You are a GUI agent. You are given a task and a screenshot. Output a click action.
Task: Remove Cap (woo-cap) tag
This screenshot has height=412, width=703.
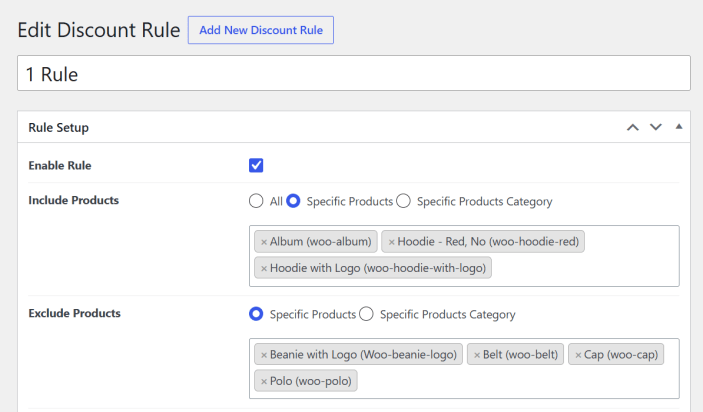point(578,355)
